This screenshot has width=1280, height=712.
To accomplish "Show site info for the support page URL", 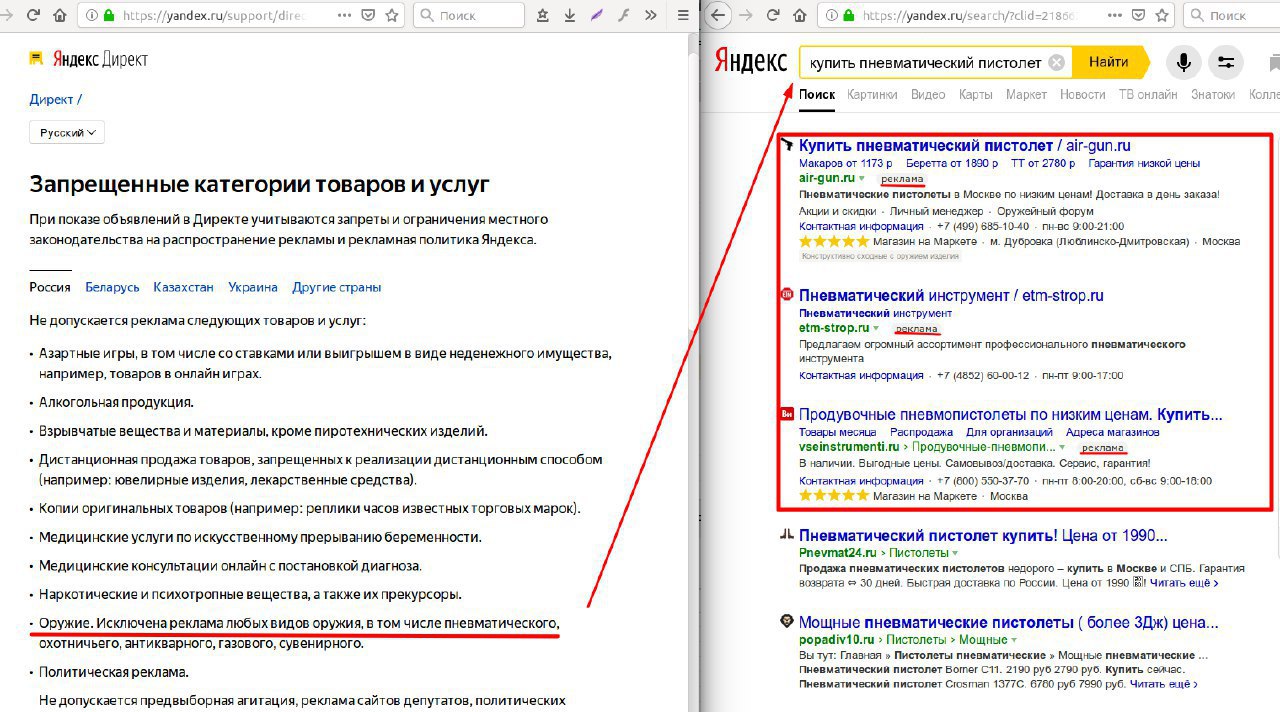I will tap(92, 15).
